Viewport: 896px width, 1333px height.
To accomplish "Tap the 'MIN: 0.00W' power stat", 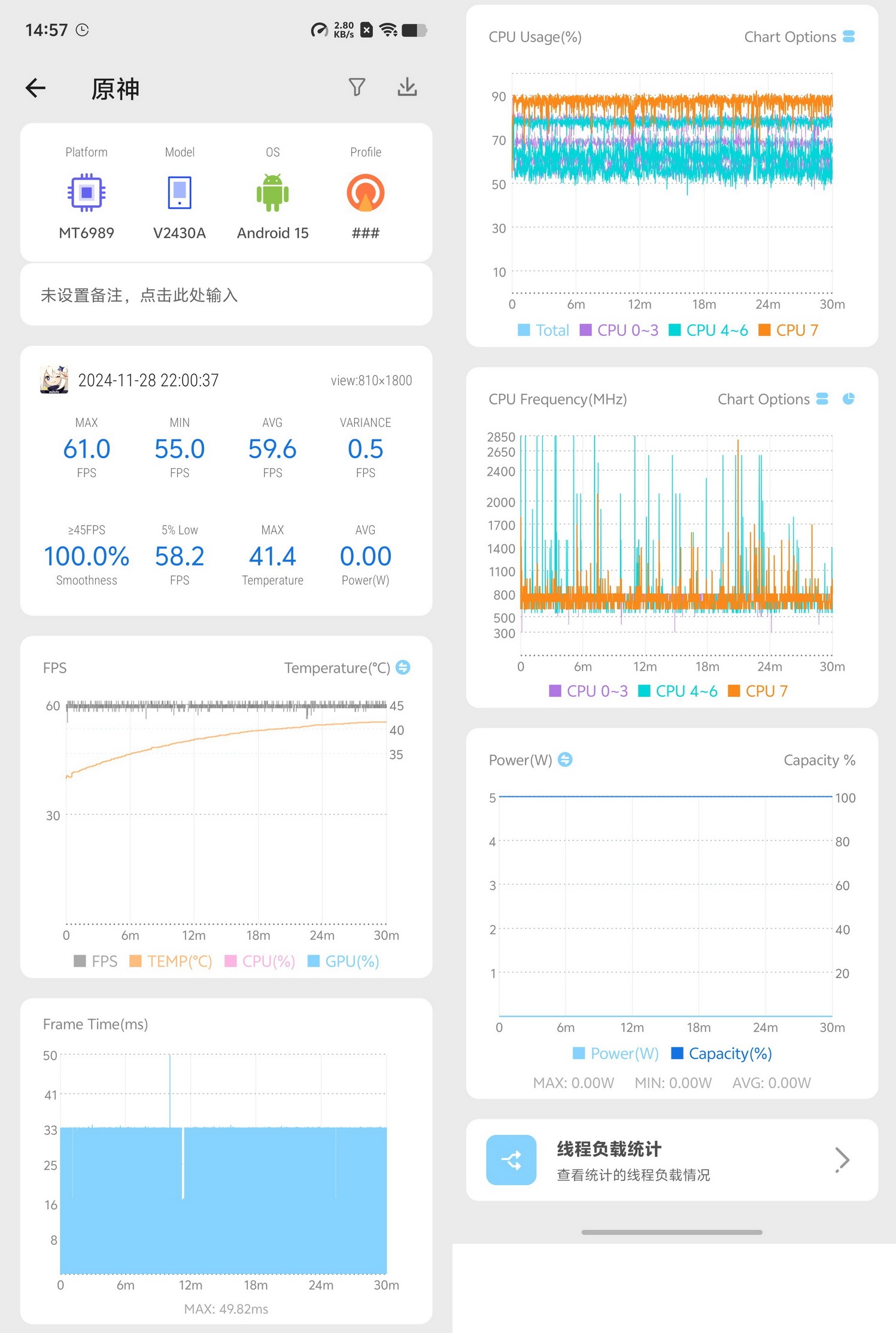I will click(x=673, y=1083).
